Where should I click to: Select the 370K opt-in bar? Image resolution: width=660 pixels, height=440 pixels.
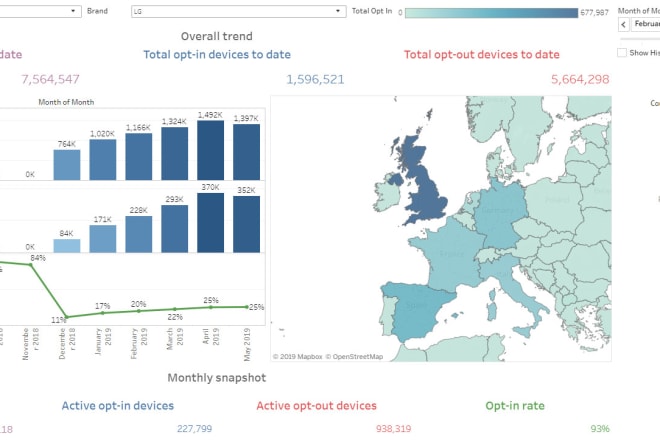pos(210,223)
